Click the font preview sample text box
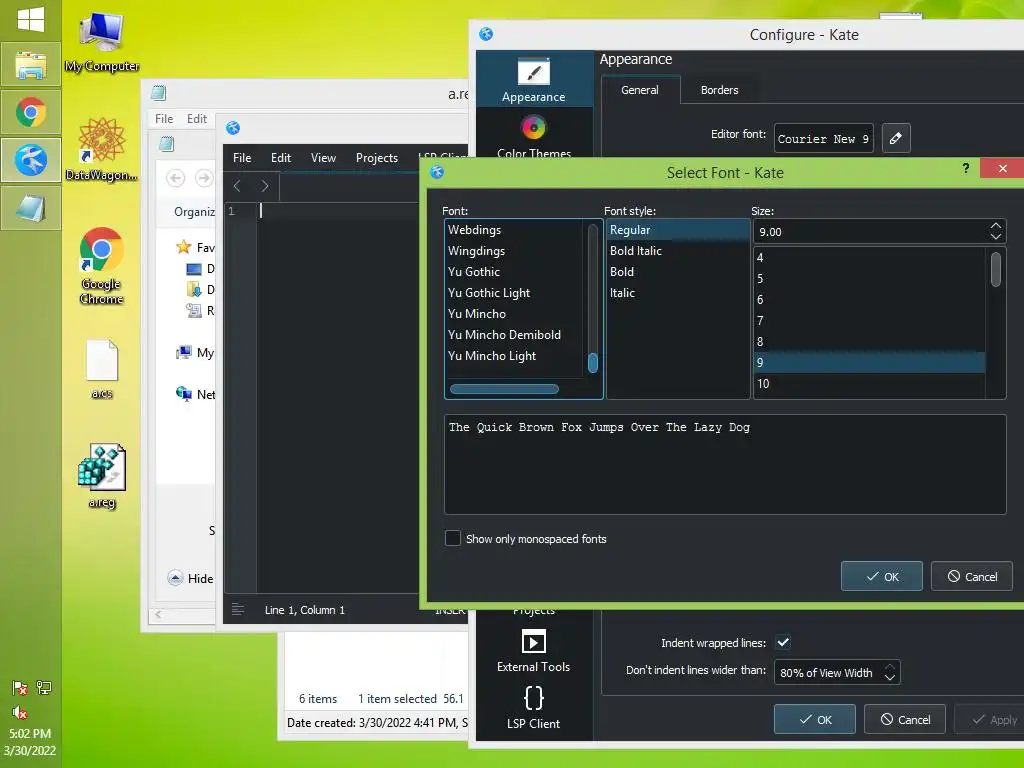Image resolution: width=1024 pixels, height=768 pixels. [x=725, y=464]
